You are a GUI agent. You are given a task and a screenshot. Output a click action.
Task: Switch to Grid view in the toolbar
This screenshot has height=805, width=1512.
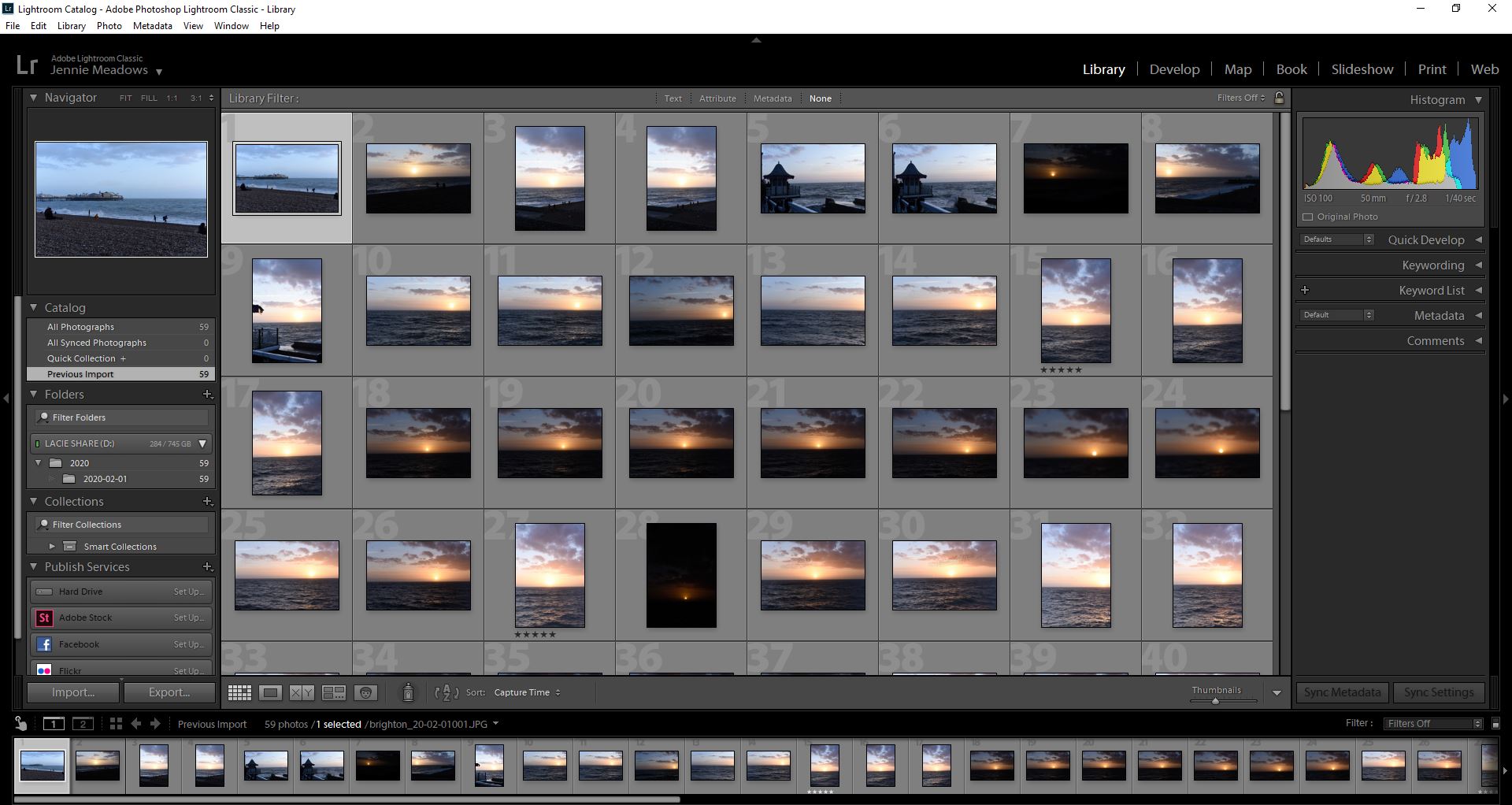[x=239, y=692]
